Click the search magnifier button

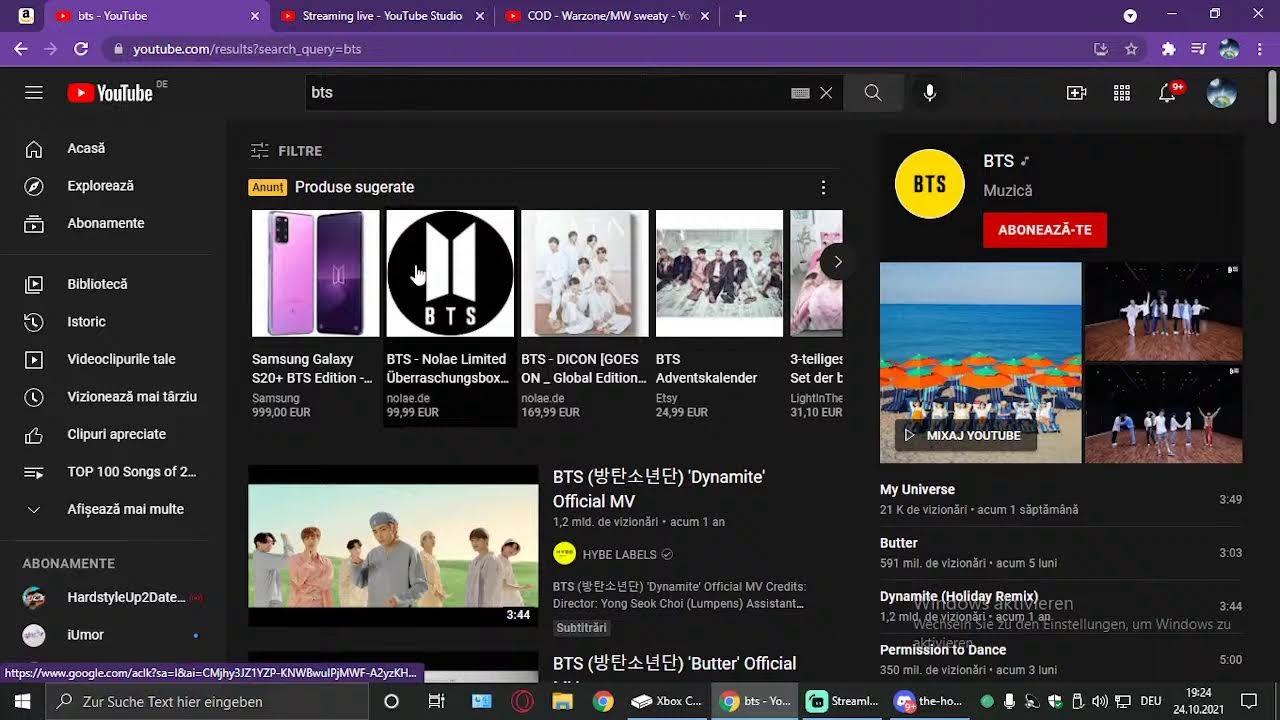[873, 93]
